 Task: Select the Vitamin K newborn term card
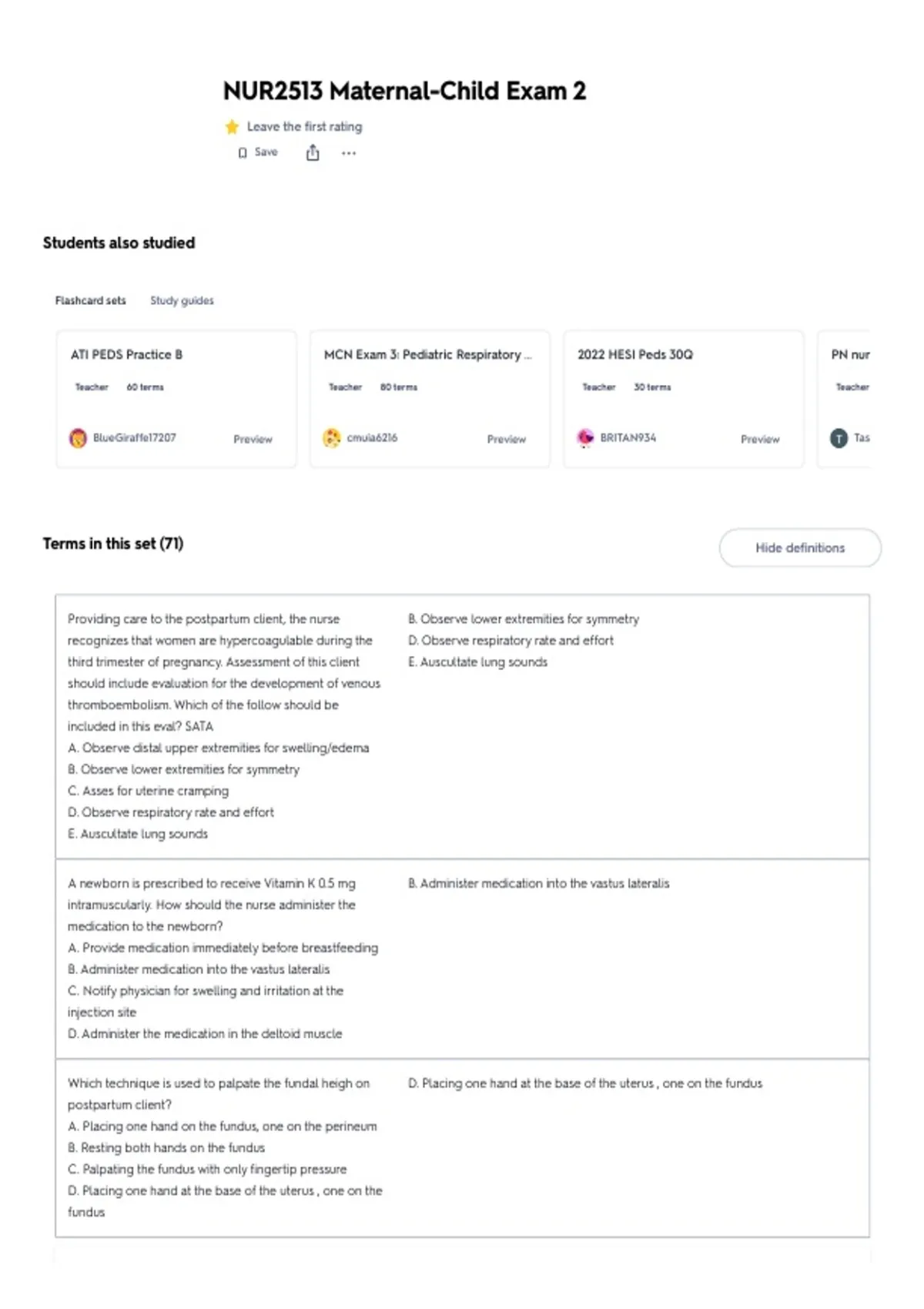pyautogui.click(x=462, y=959)
